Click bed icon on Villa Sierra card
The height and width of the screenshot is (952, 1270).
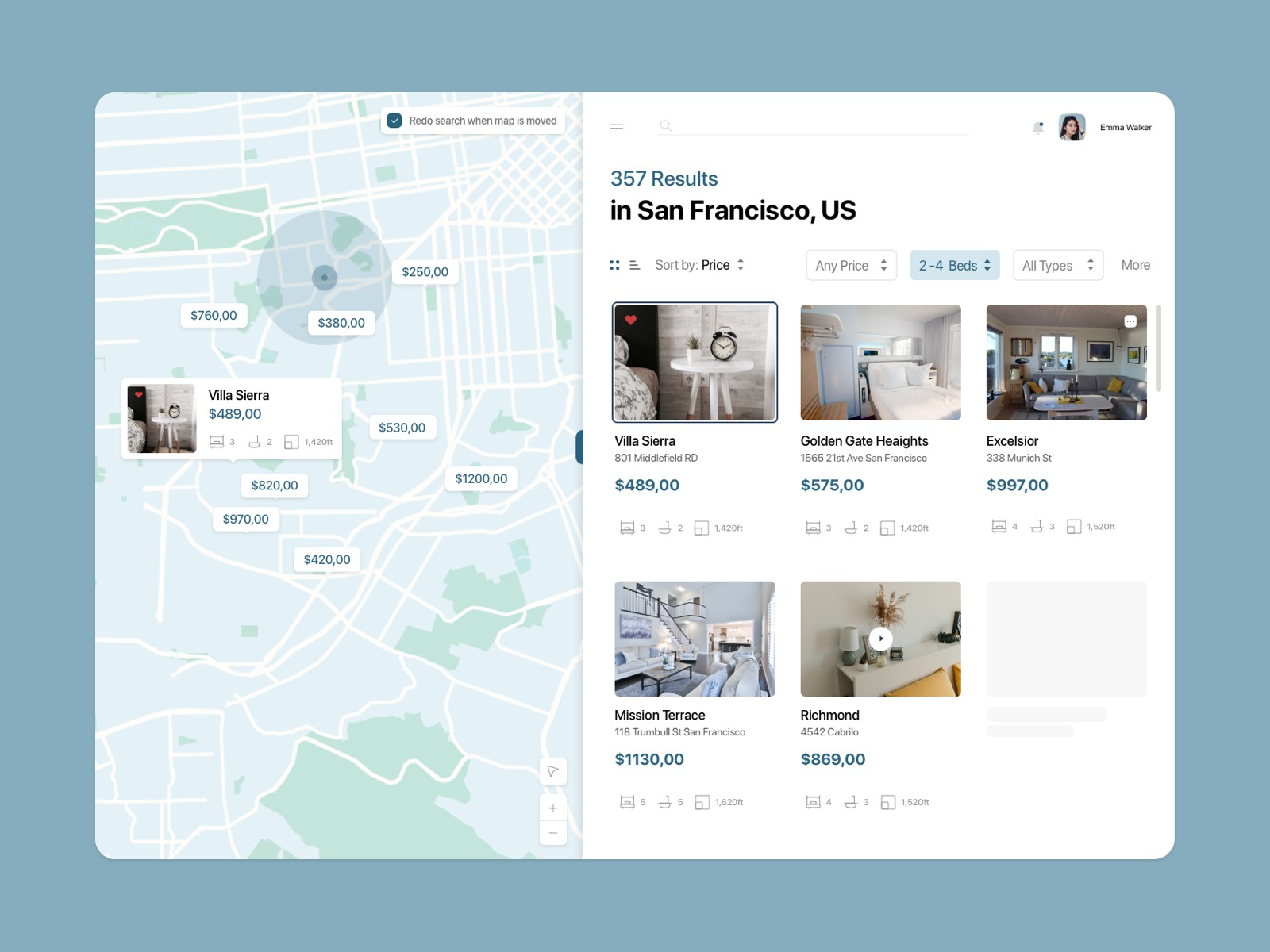pyautogui.click(x=627, y=528)
